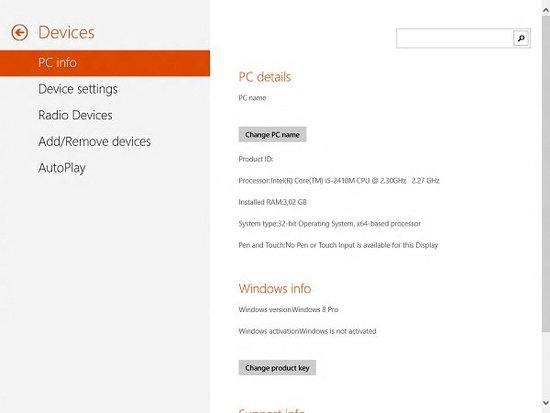Click the Devices heading title
Screen dimensions: 550x413
coord(66,33)
